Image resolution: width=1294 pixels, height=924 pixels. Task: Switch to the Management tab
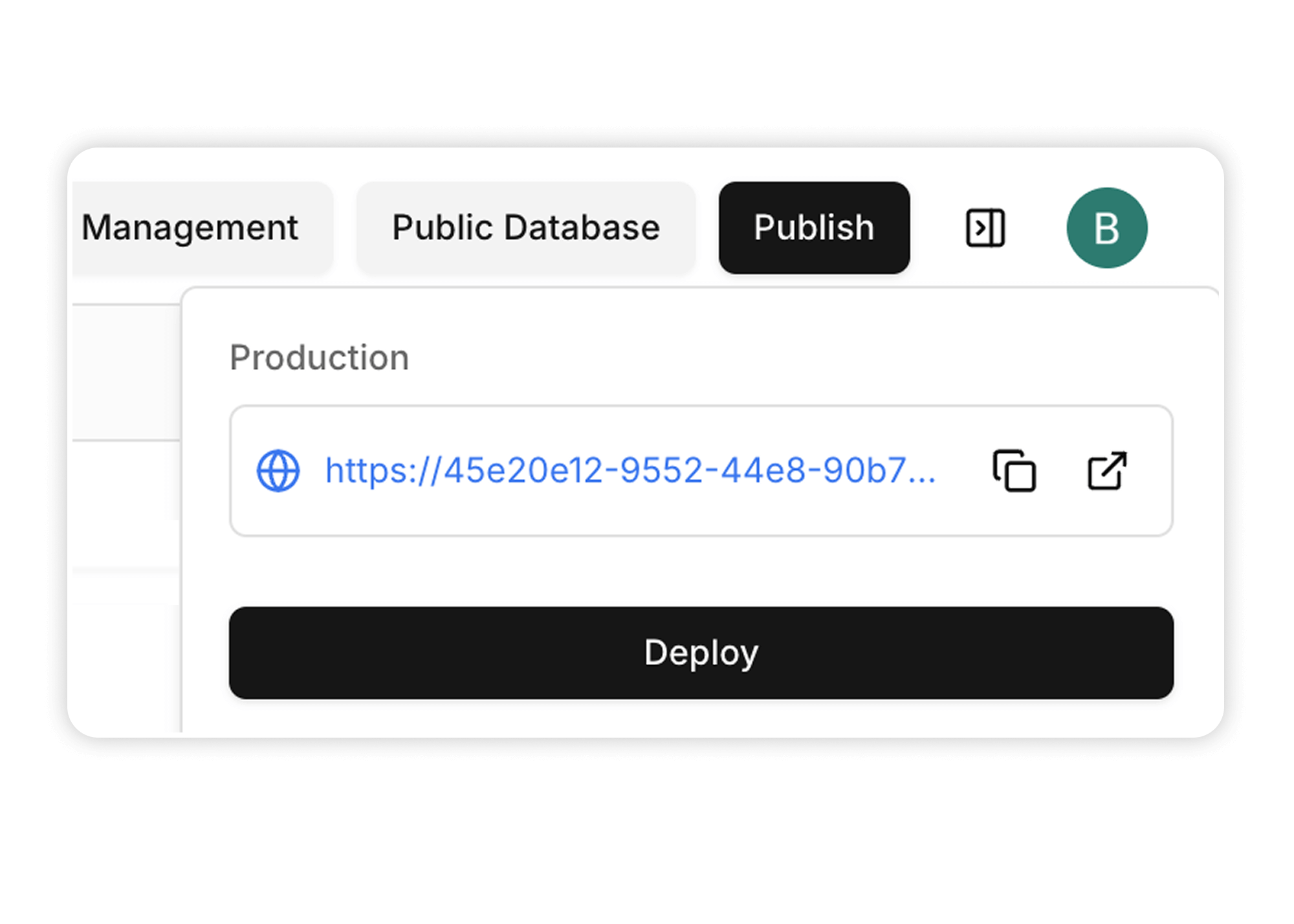pyautogui.click(x=191, y=227)
